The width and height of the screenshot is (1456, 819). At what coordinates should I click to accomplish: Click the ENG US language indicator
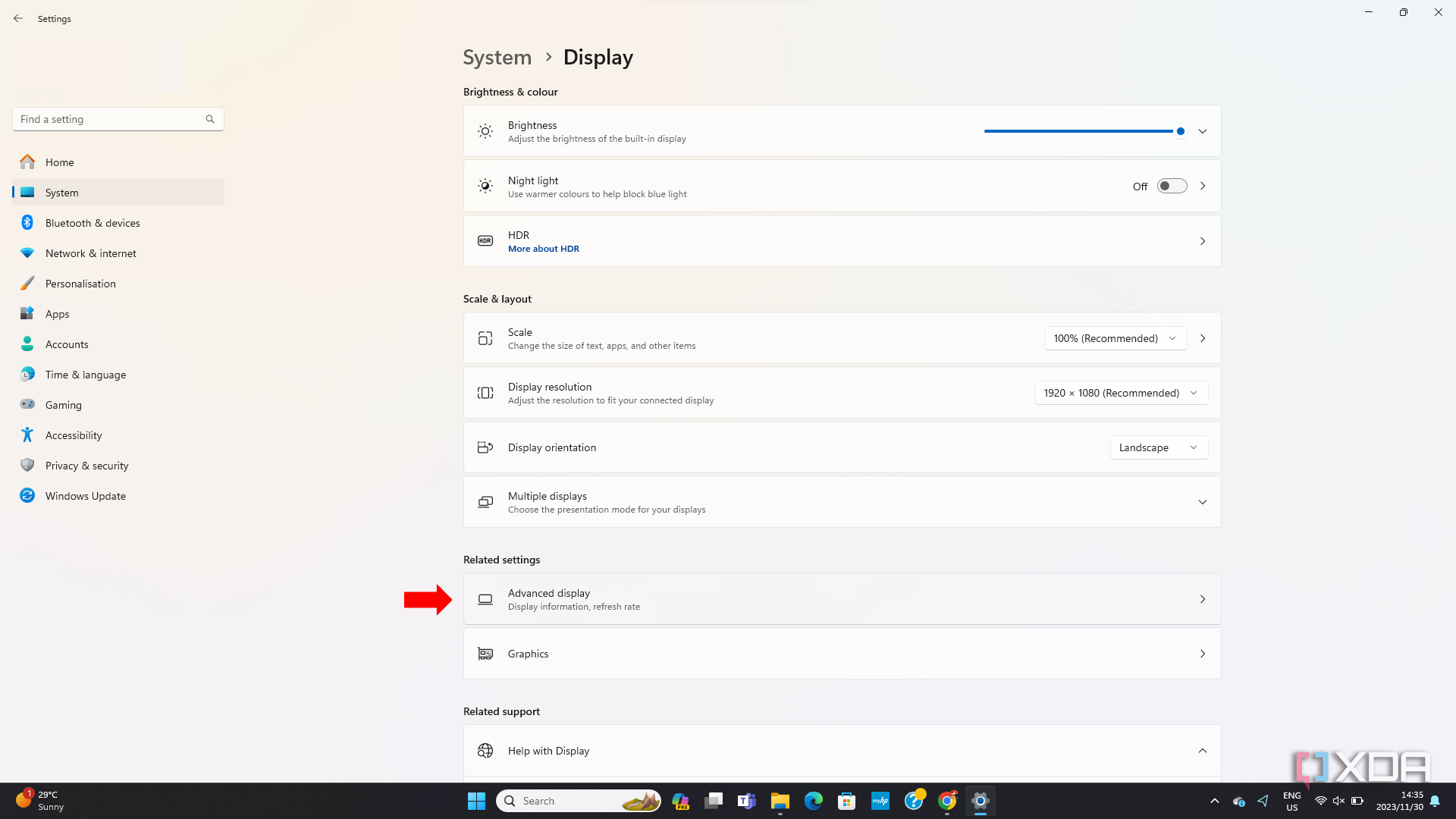(x=1292, y=801)
